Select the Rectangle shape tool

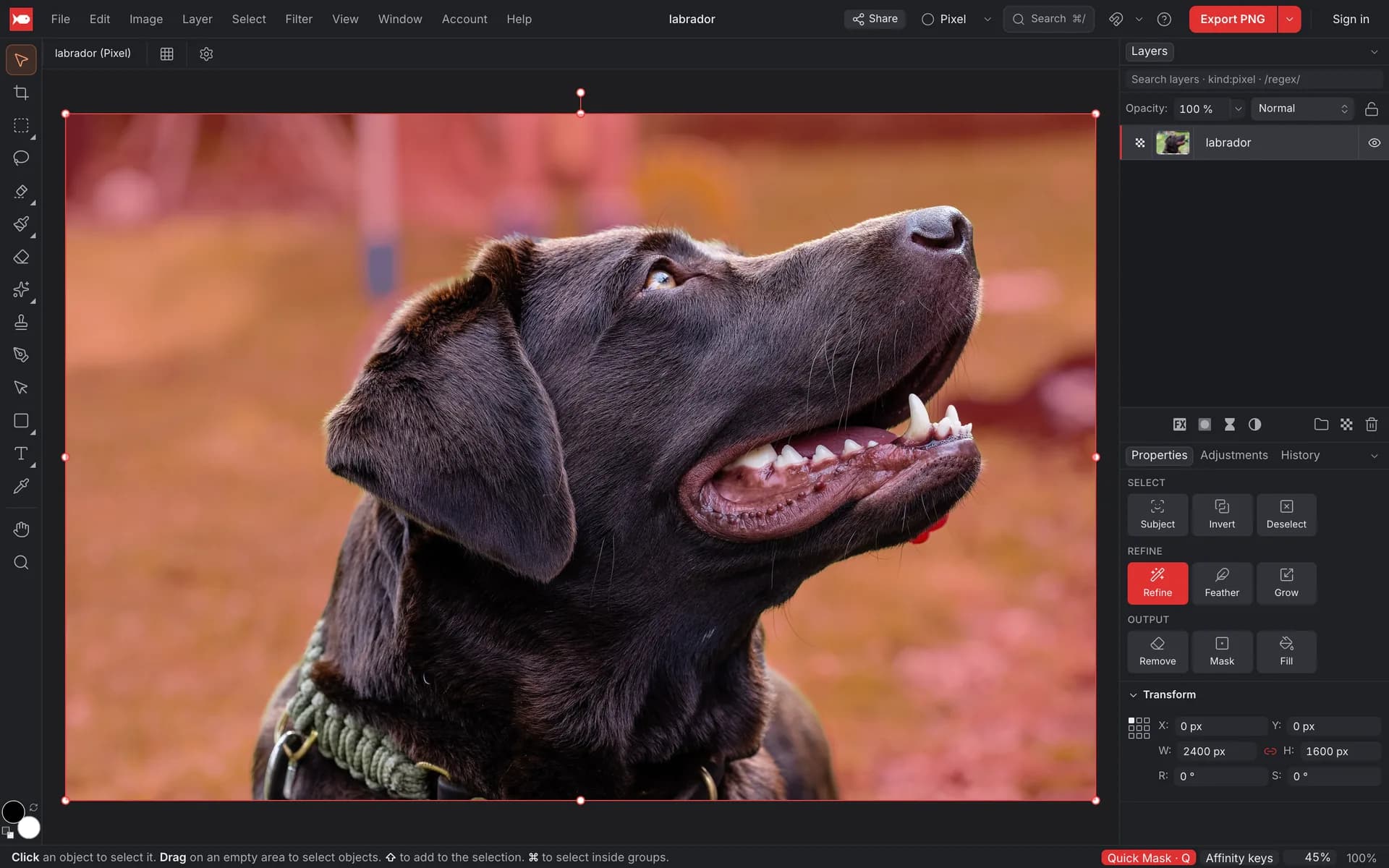[21, 420]
